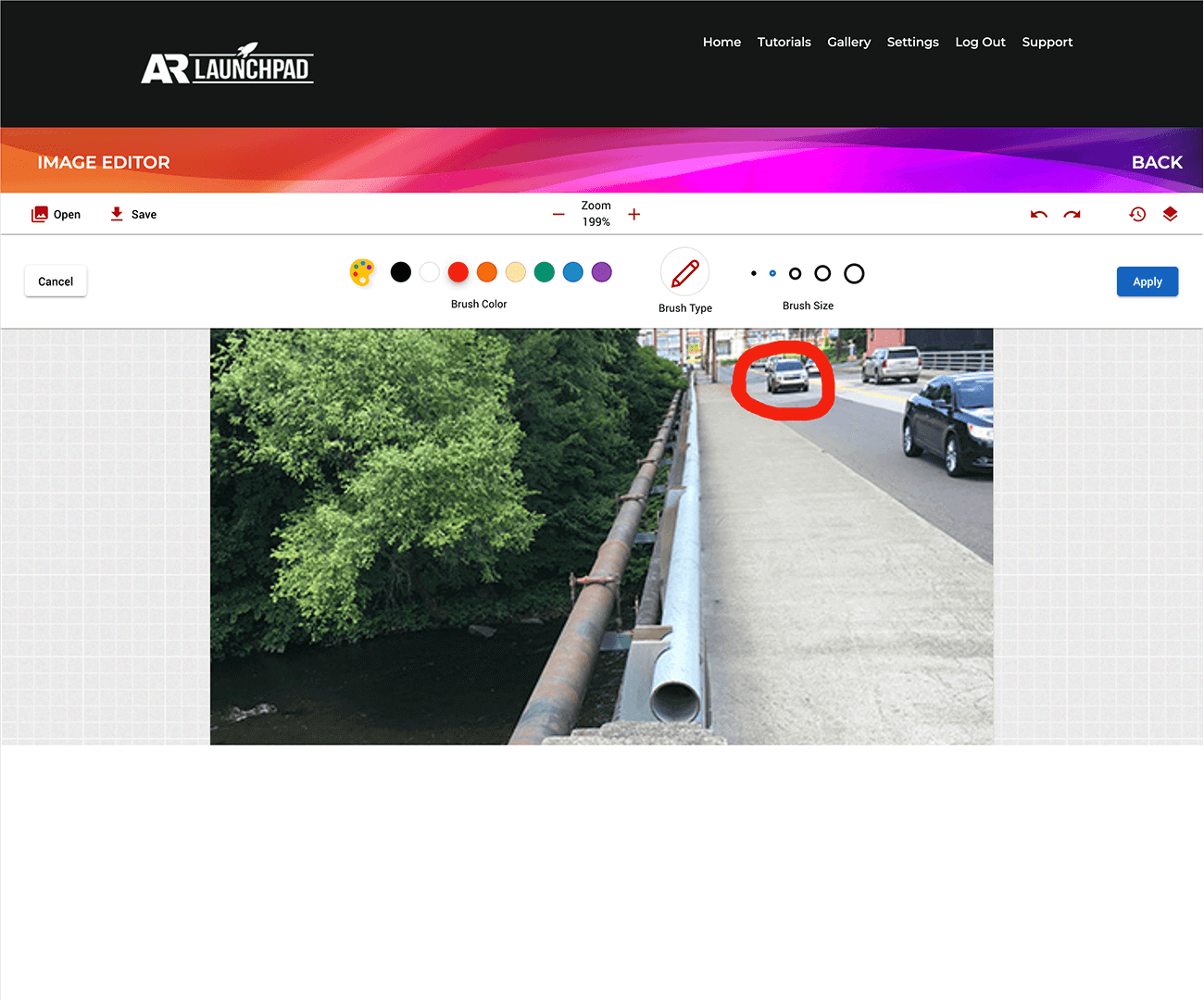
Task: Open the layers panel icon
Action: [1171, 214]
